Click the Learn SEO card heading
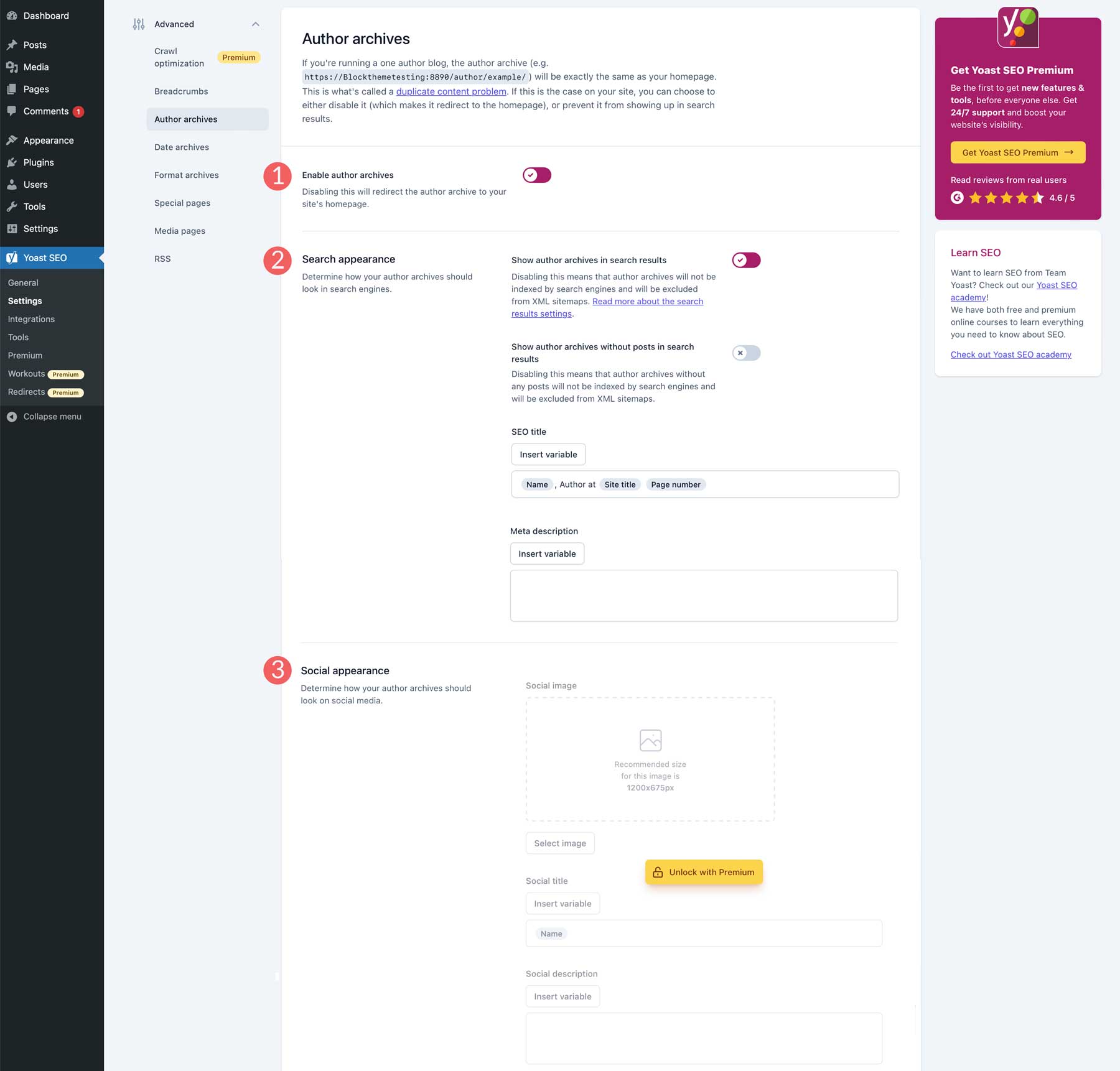The width and height of the screenshot is (1120, 1071). 976,253
